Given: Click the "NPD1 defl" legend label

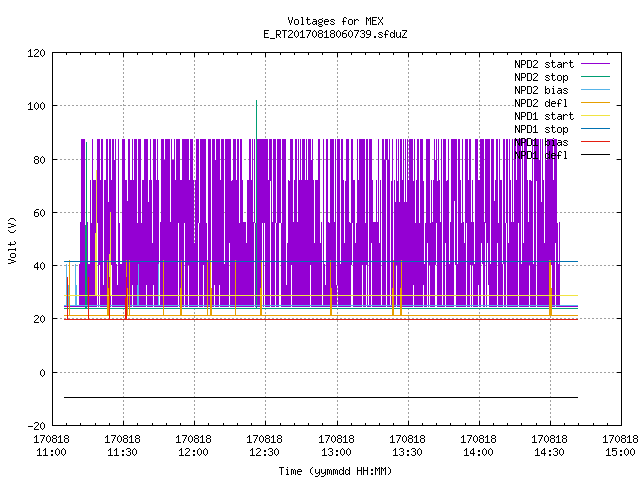Looking at the screenshot, I should (x=541, y=156).
